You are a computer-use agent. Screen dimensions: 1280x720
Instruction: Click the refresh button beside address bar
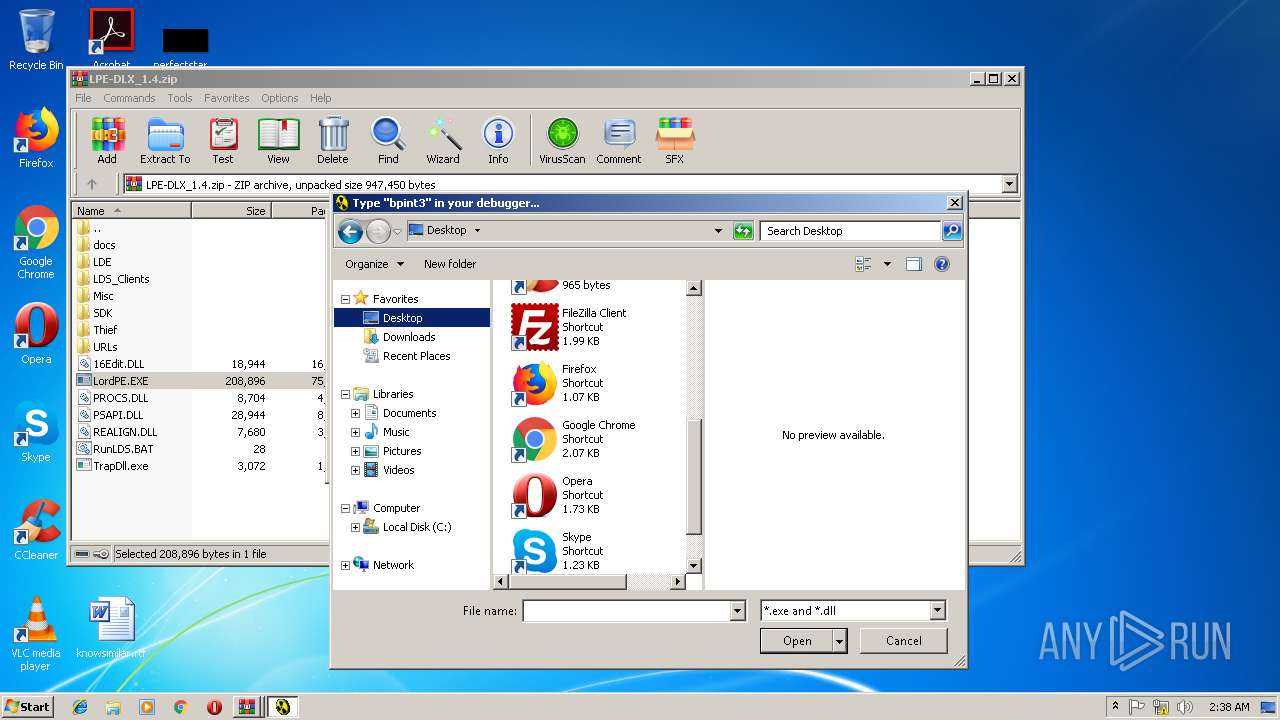743,231
